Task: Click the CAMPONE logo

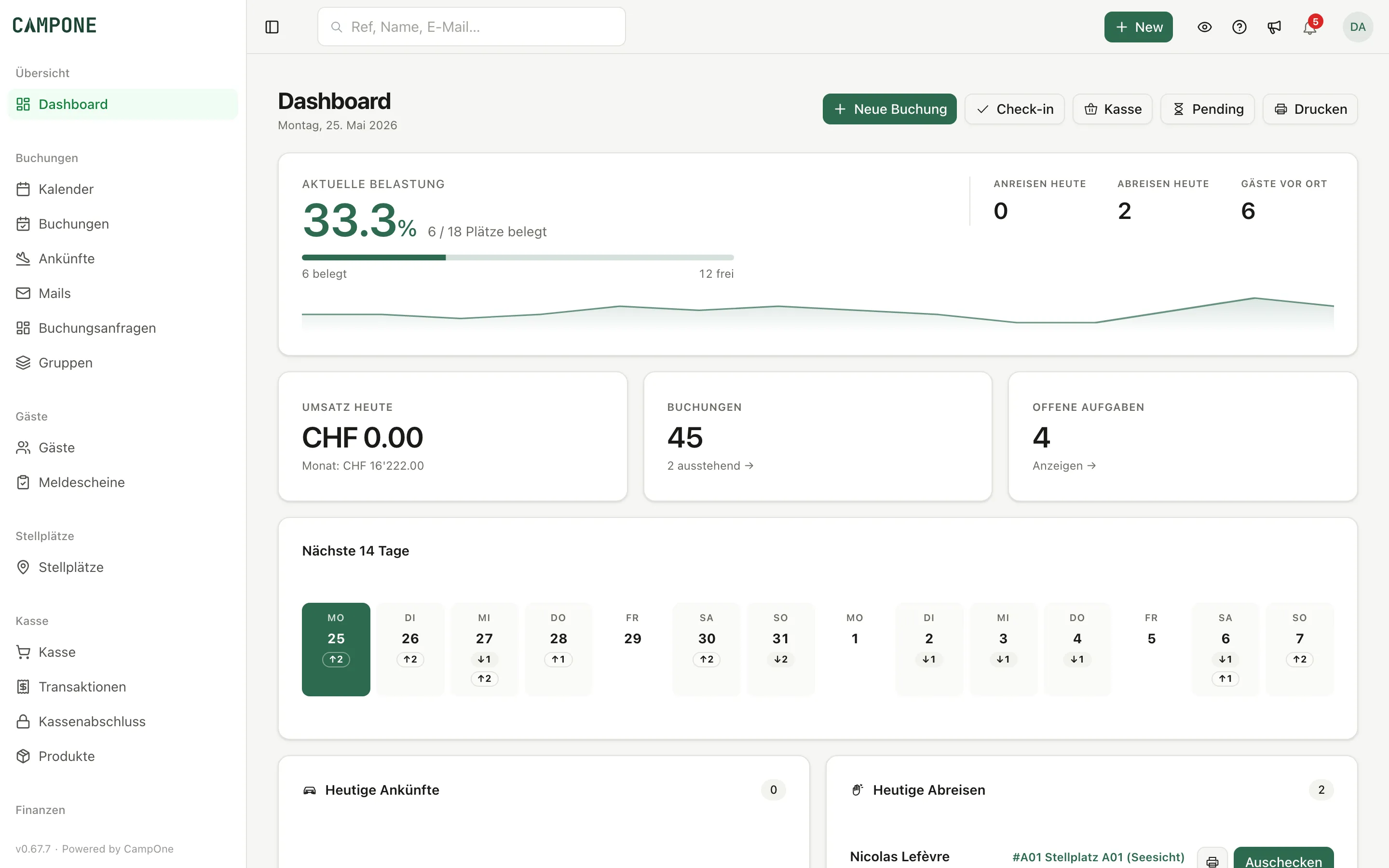Action: 54,25
